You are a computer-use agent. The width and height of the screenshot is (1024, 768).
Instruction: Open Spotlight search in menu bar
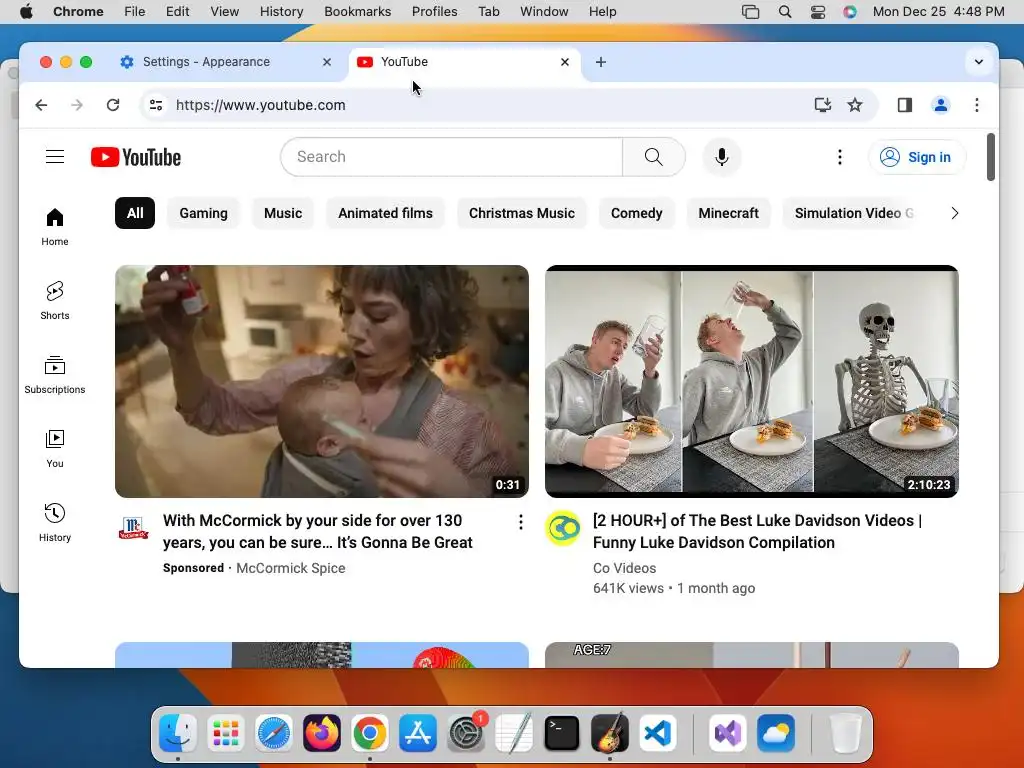click(x=785, y=12)
